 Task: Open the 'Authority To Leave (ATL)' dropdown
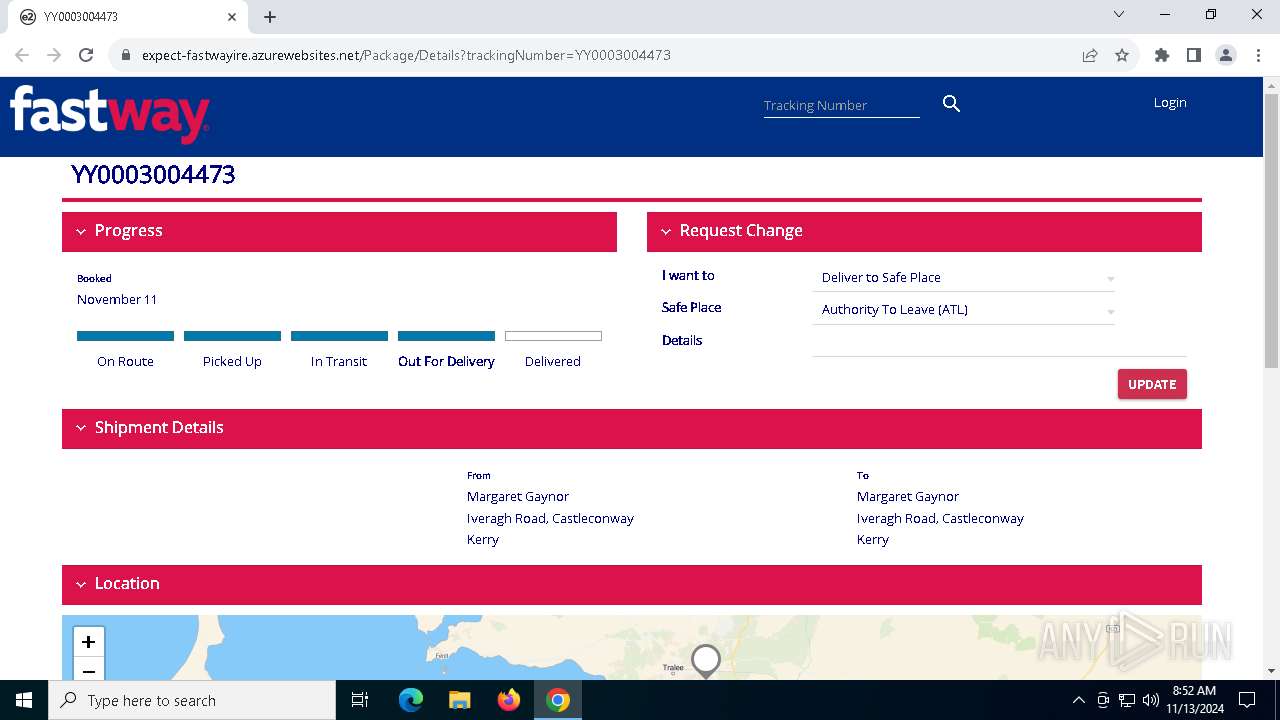(x=964, y=310)
